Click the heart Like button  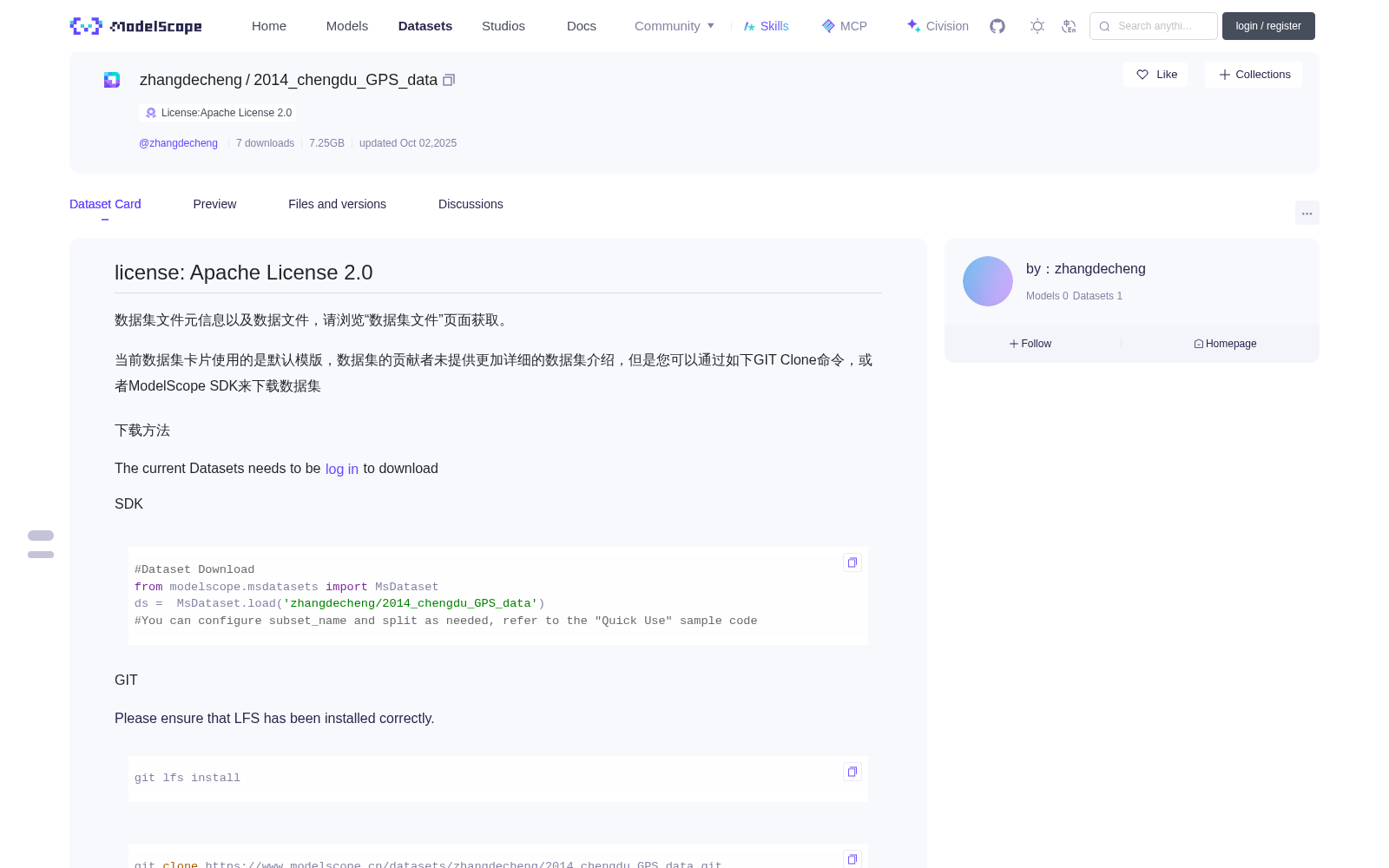coord(1156,75)
